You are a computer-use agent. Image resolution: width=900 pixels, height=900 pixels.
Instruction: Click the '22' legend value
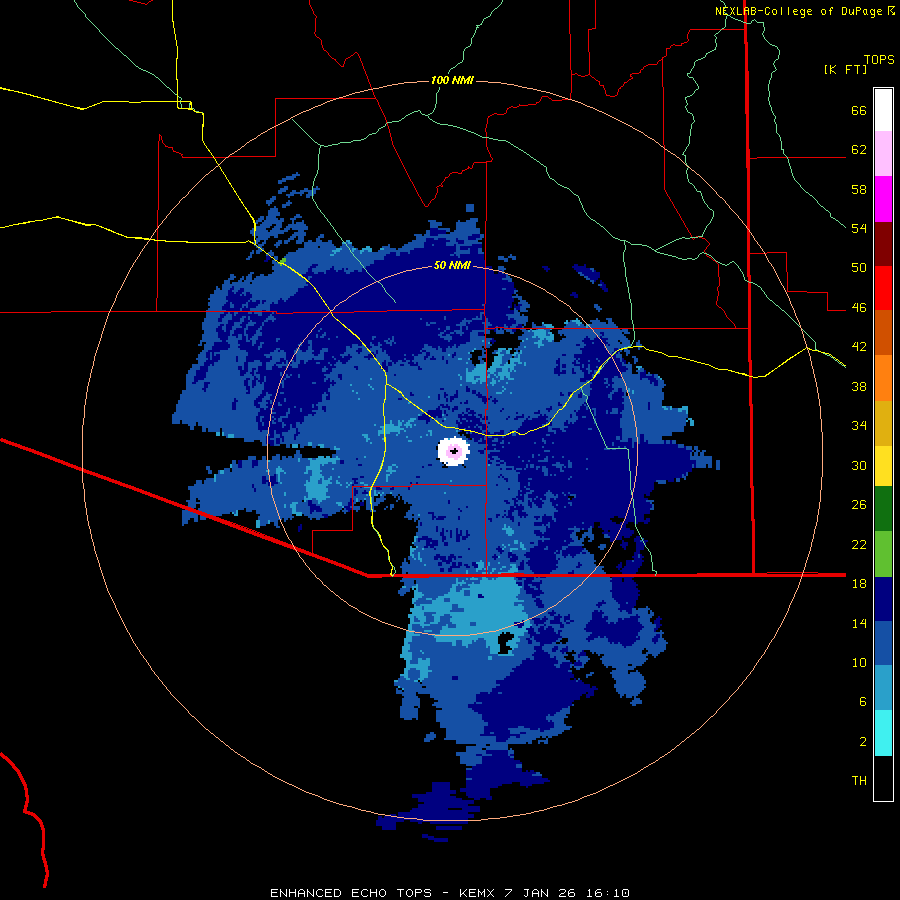859,544
